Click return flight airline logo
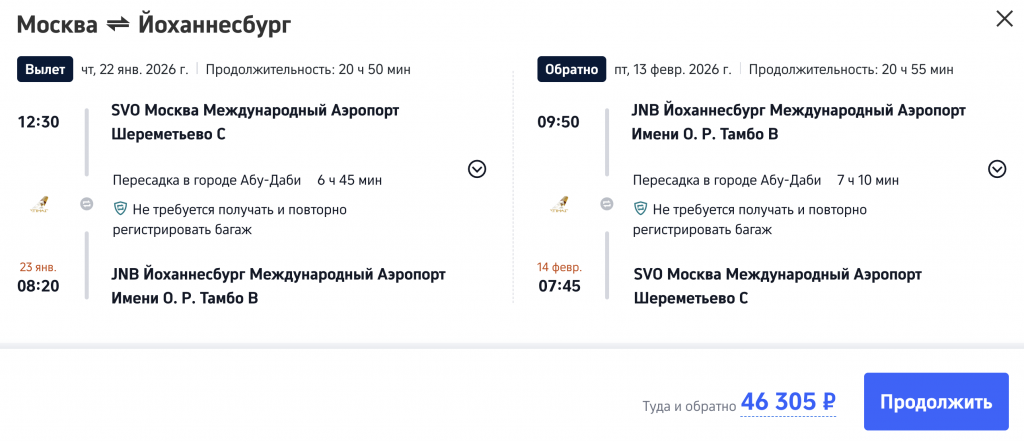 coord(558,205)
